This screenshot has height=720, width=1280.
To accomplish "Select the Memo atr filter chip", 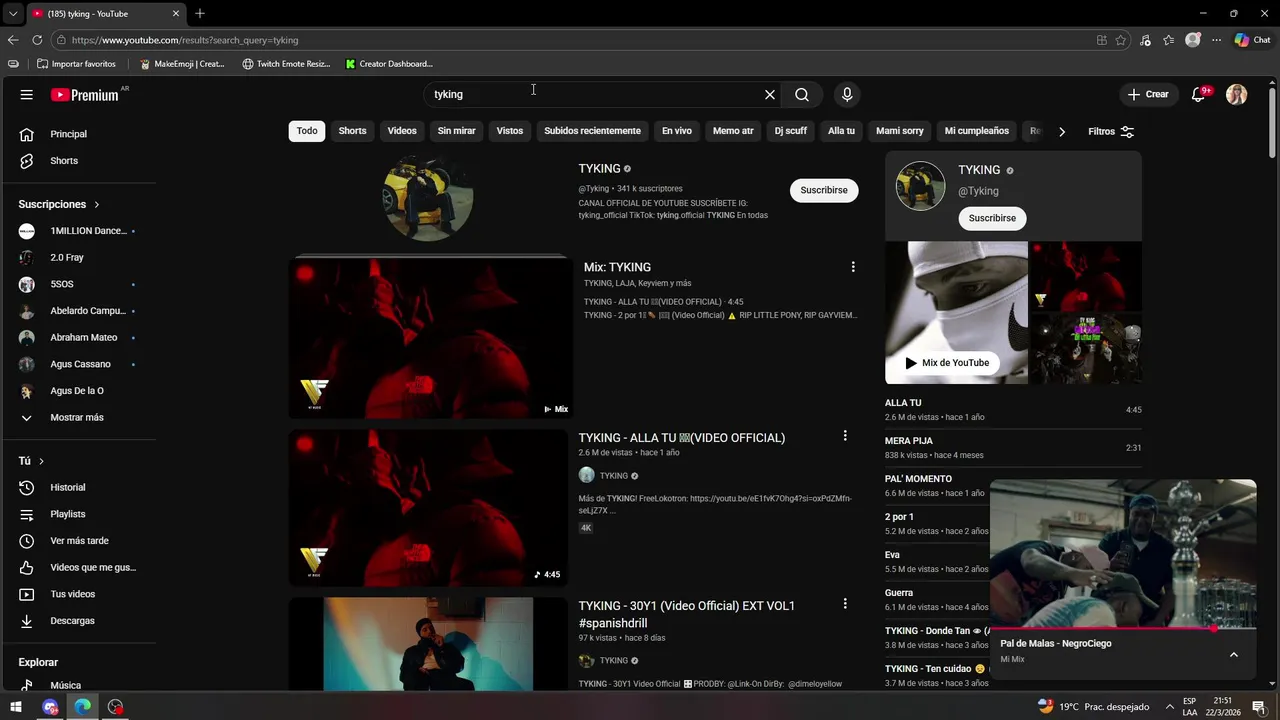I will tap(733, 131).
